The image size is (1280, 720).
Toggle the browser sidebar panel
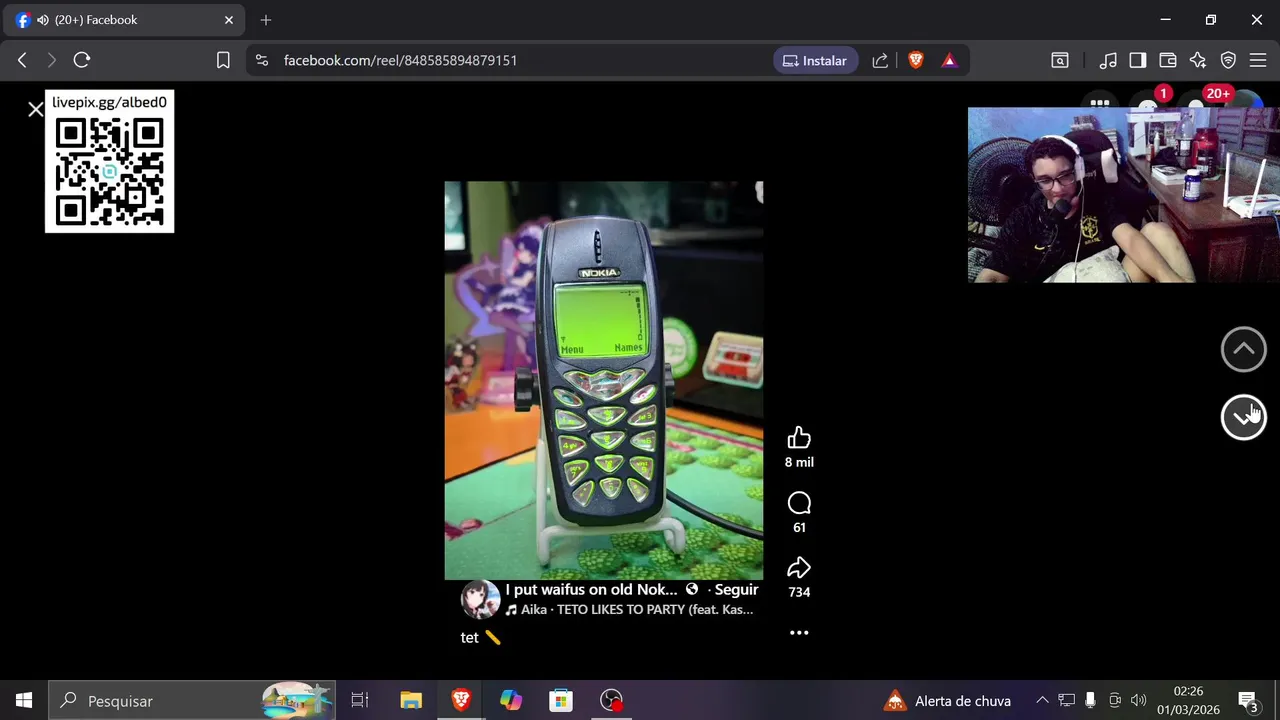tap(1138, 60)
